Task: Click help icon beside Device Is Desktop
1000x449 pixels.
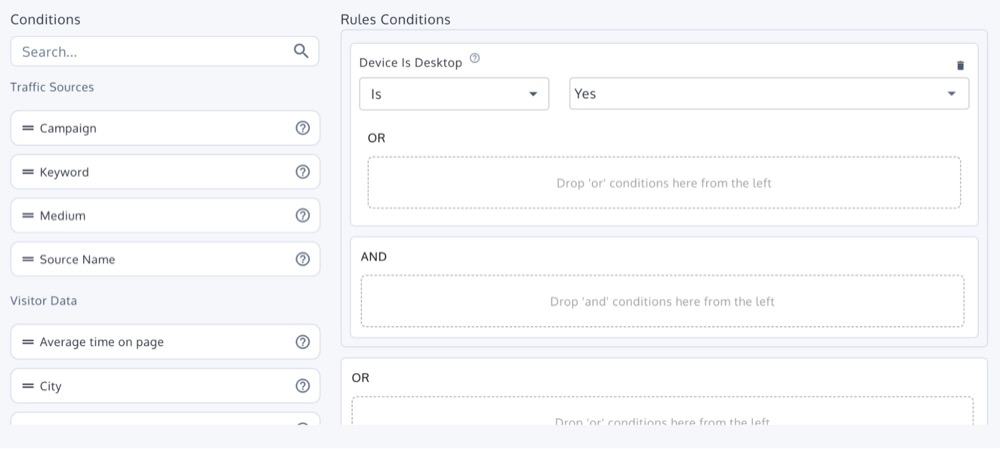Action: [x=474, y=59]
